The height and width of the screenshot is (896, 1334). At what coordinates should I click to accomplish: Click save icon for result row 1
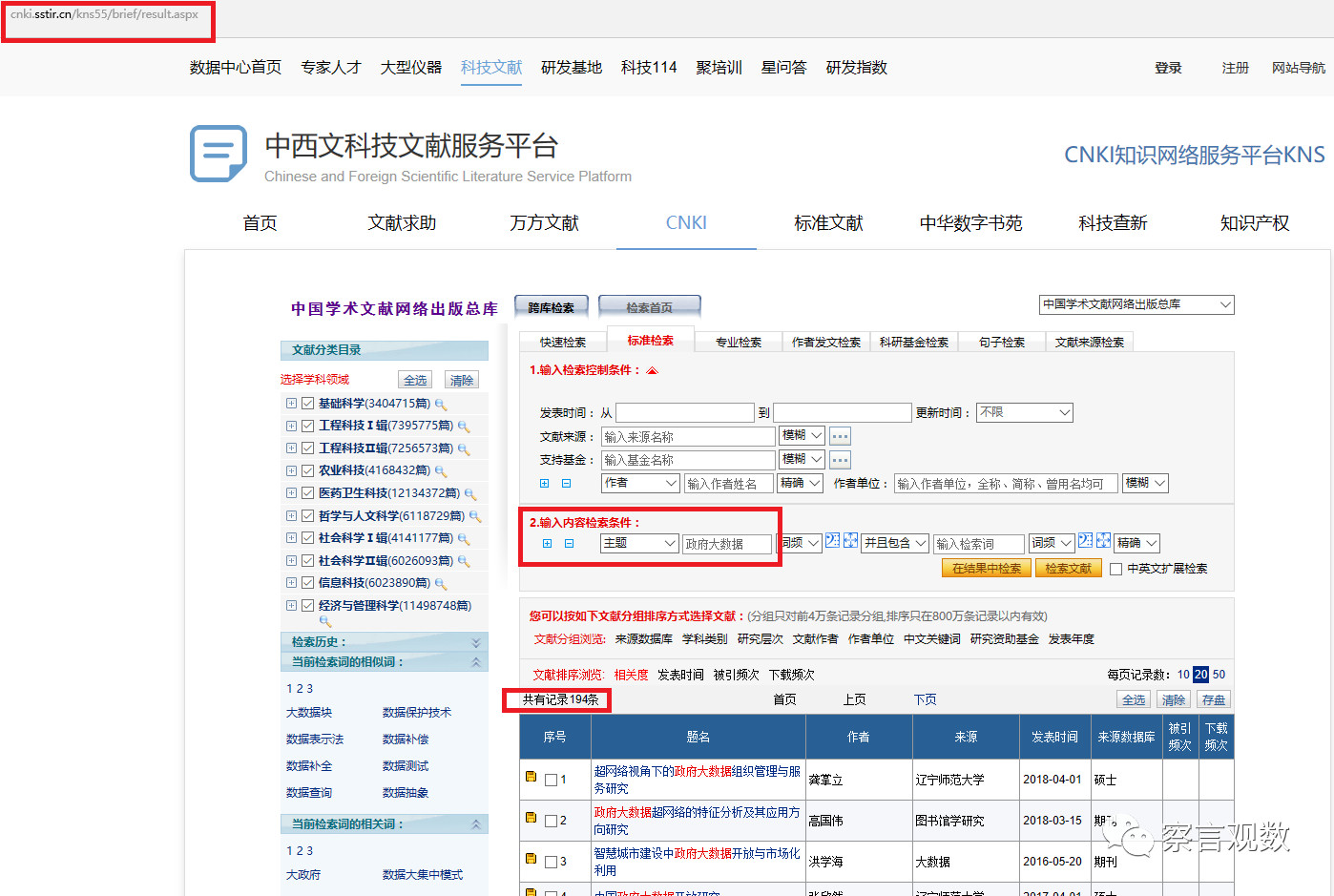coord(531,777)
